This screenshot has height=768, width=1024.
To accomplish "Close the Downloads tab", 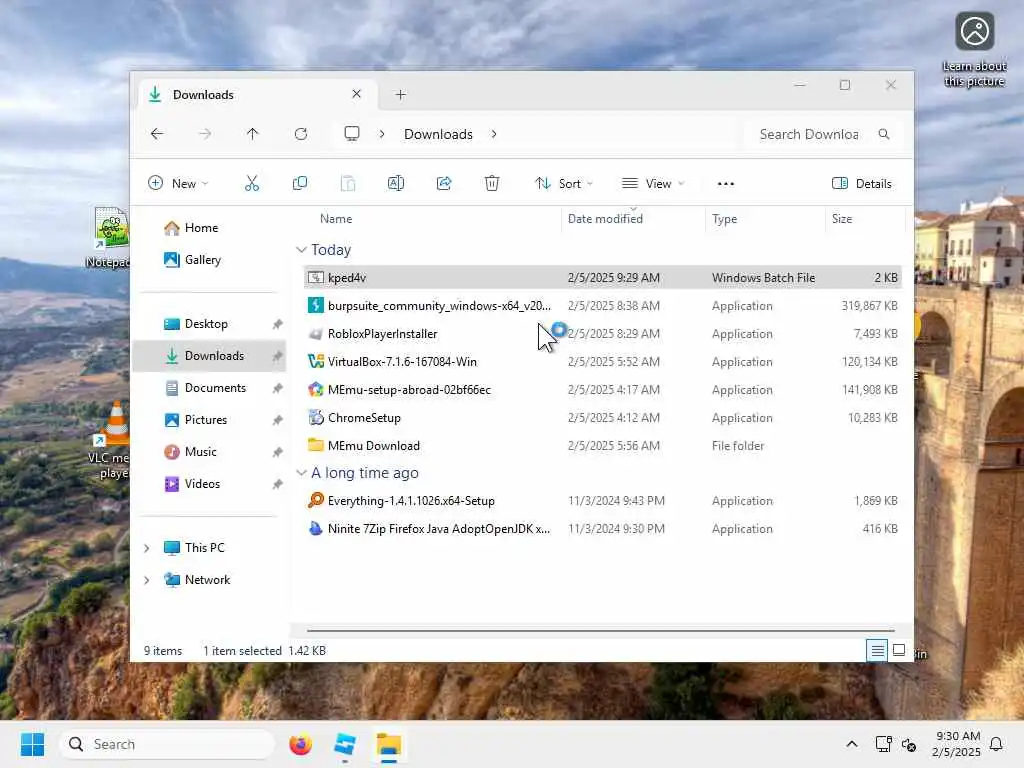I will pyautogui.click(x=357, y=94).
